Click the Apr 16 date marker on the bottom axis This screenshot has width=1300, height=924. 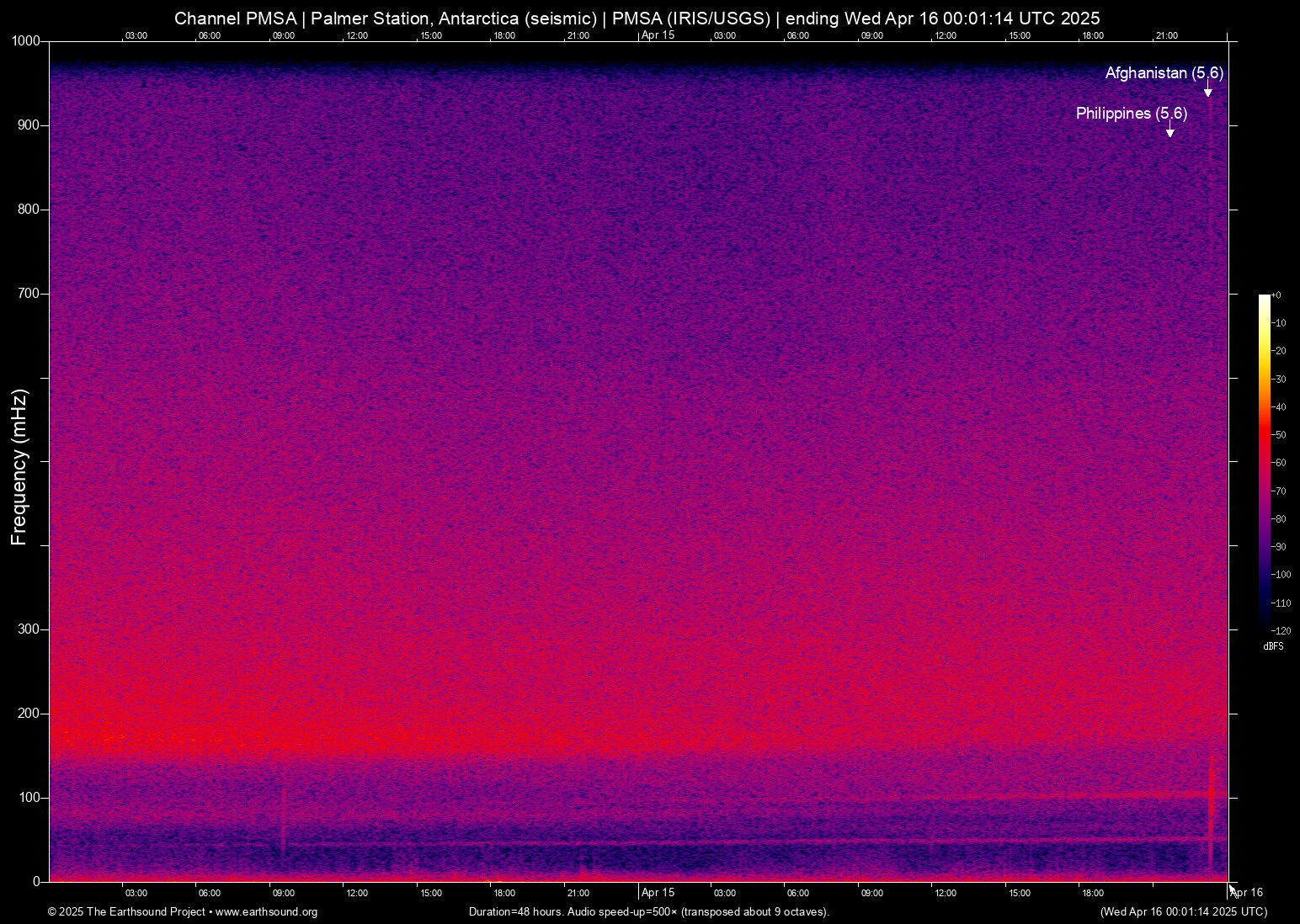(1247, 893)
